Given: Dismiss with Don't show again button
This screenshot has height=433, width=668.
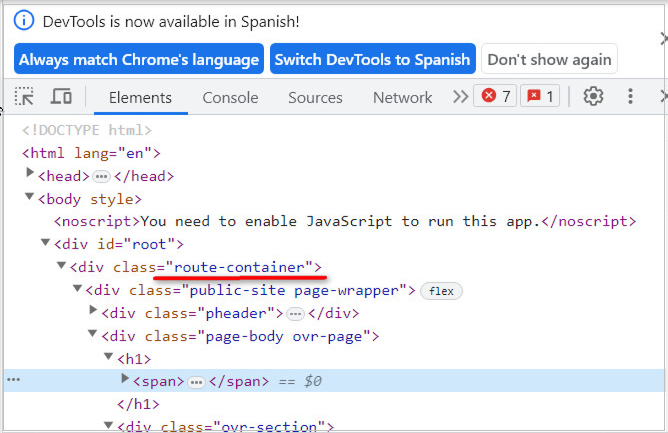Looking at the screenshot, I should (549, 59).
